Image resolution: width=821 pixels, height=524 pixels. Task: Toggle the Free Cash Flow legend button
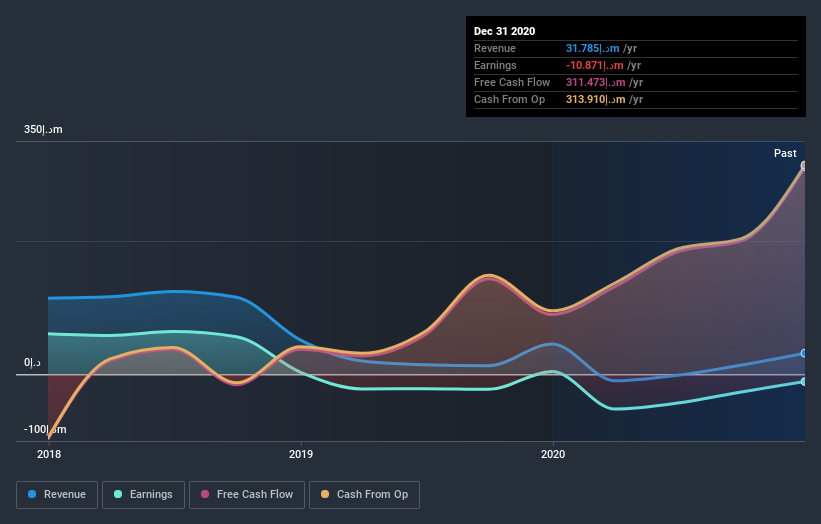point(247,495)
